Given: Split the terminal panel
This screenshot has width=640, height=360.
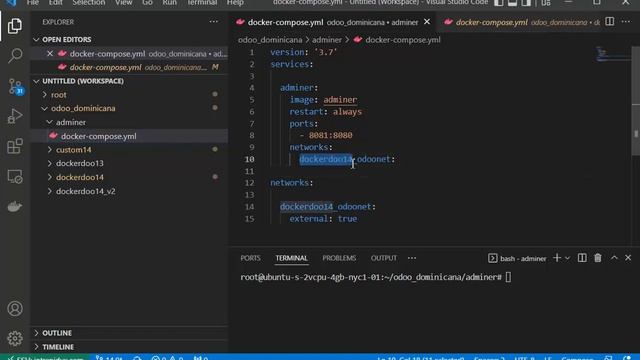Looking at the screenshot, I should click(582, 258).
